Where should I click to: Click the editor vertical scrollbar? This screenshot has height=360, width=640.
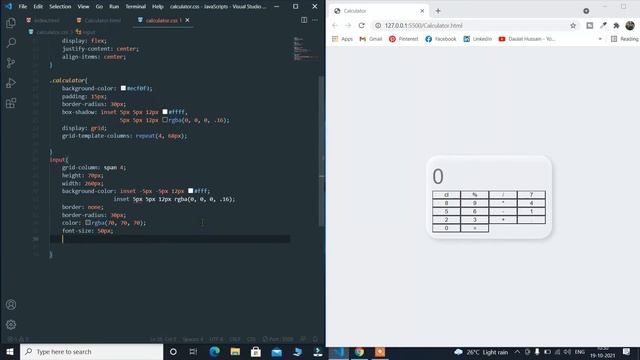322,151
